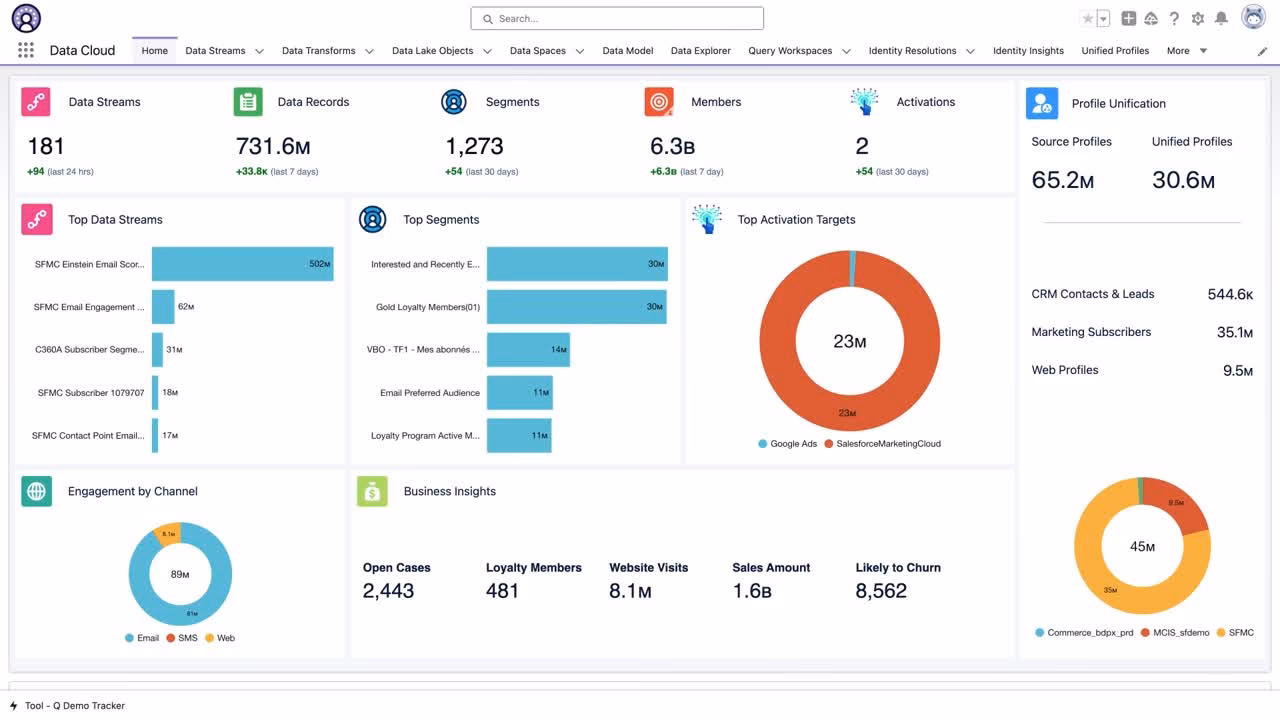The height and width of the screenshot is (720, 1280).
Task: Open the Unified Profiles tab
Action: [x=1115, y=51]
